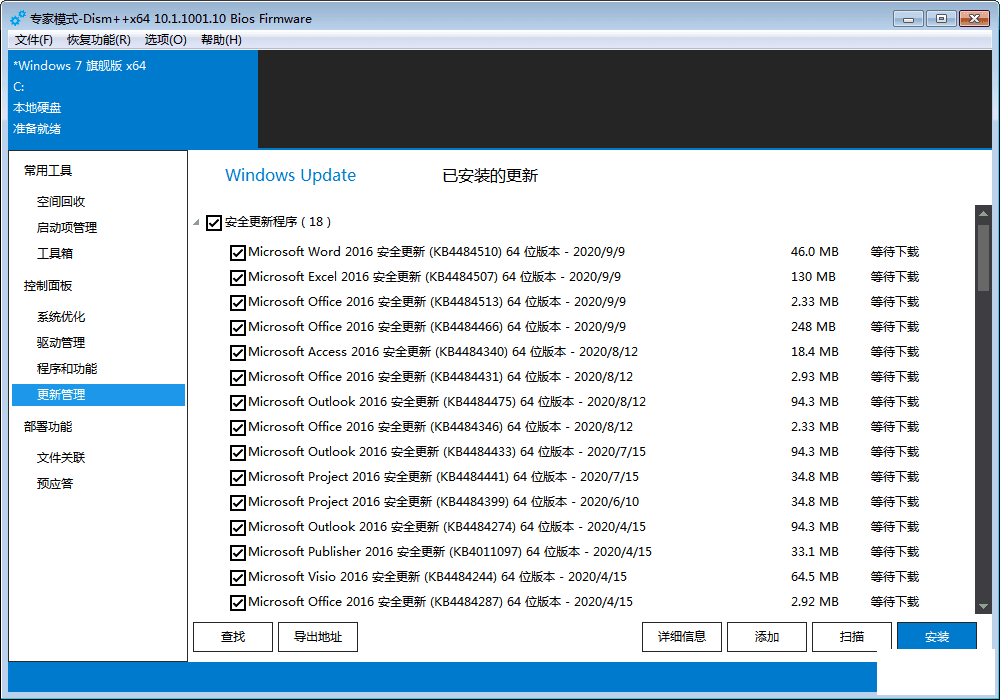Uncheck Publisher 2016 KB4011097 update
The image size is (1000, 700).
click(x=238, y=552)
